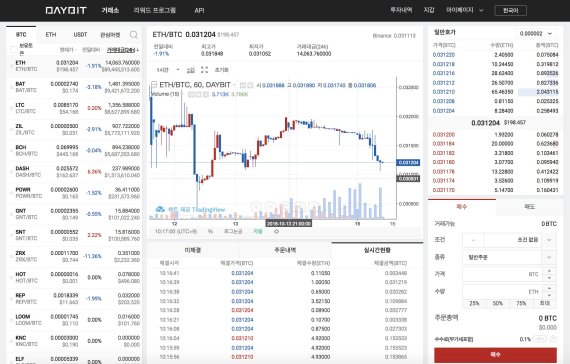Toggle the fee discount switch next to 0.1%

click(540, 339)
